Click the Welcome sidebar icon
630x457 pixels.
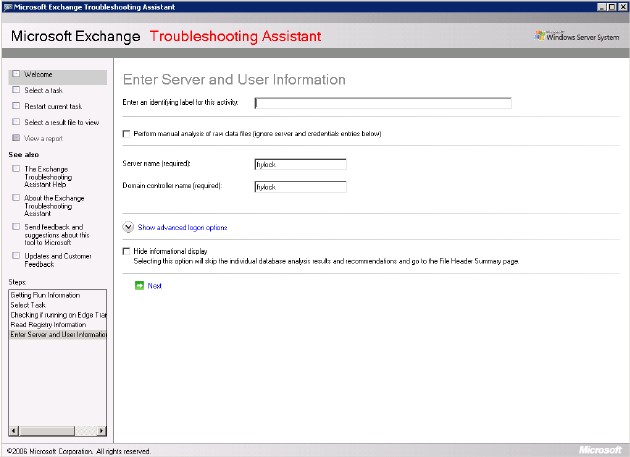coord(16,74)
